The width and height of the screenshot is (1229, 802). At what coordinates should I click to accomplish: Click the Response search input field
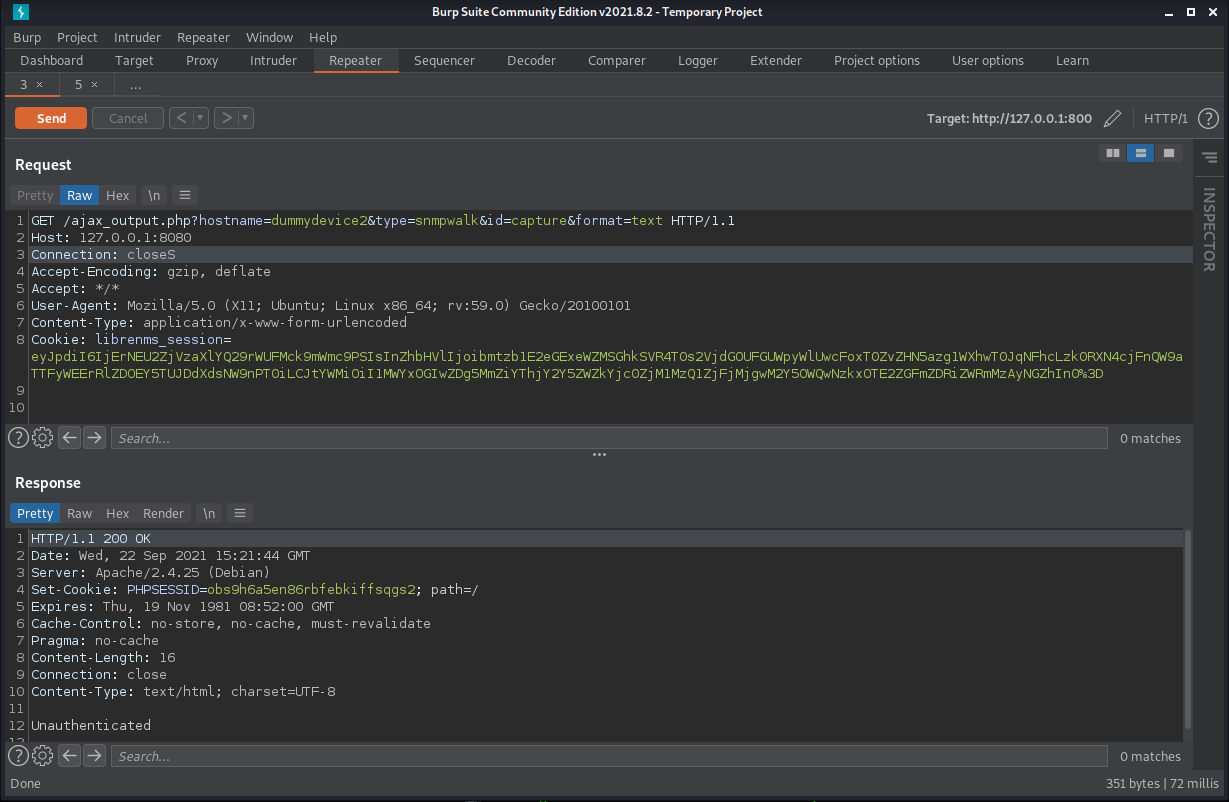tap(609, 756)
